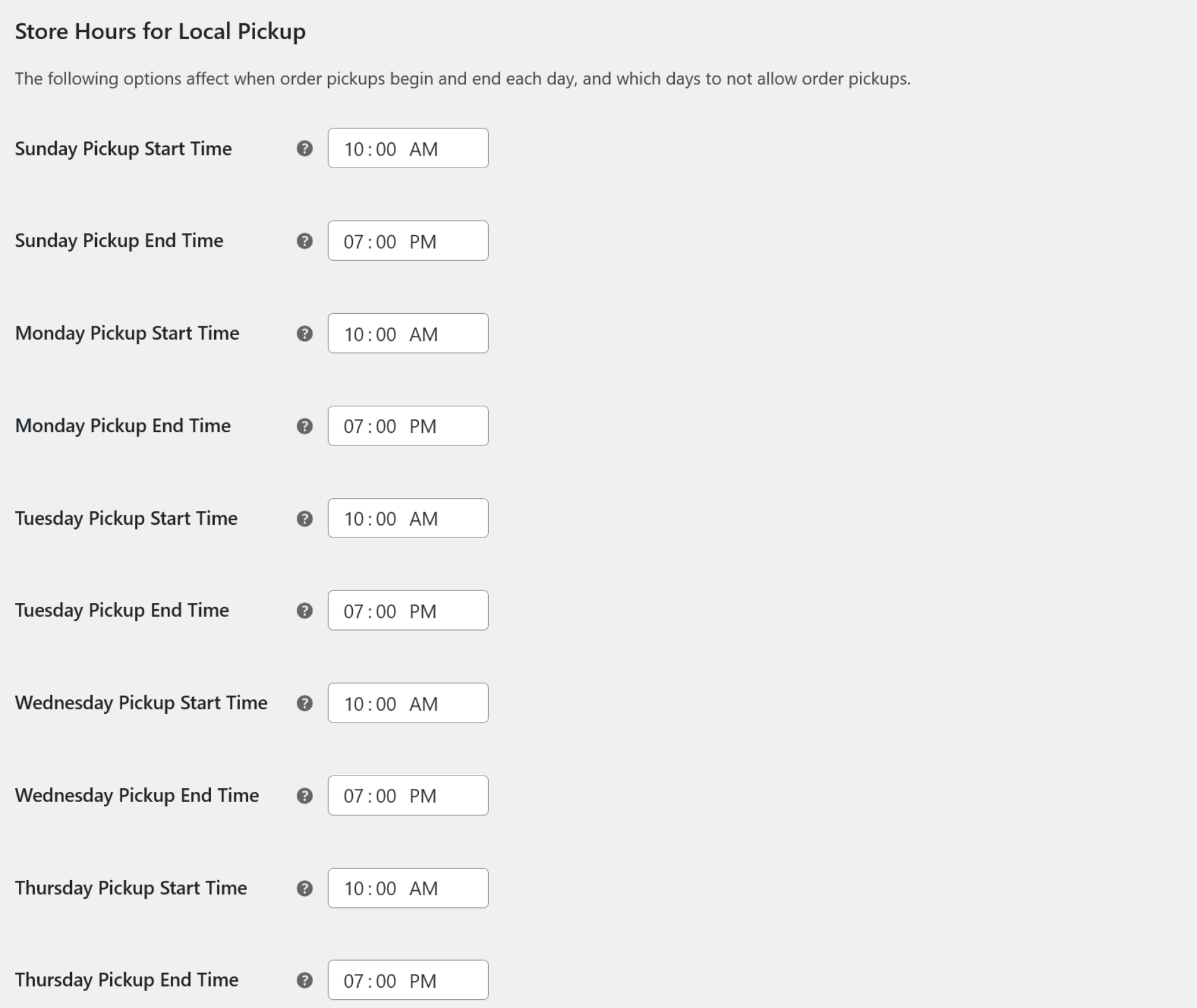Focus the Thursday Pickup End Time input
Screen dimensions: 1197x1008
coord(408,980)
